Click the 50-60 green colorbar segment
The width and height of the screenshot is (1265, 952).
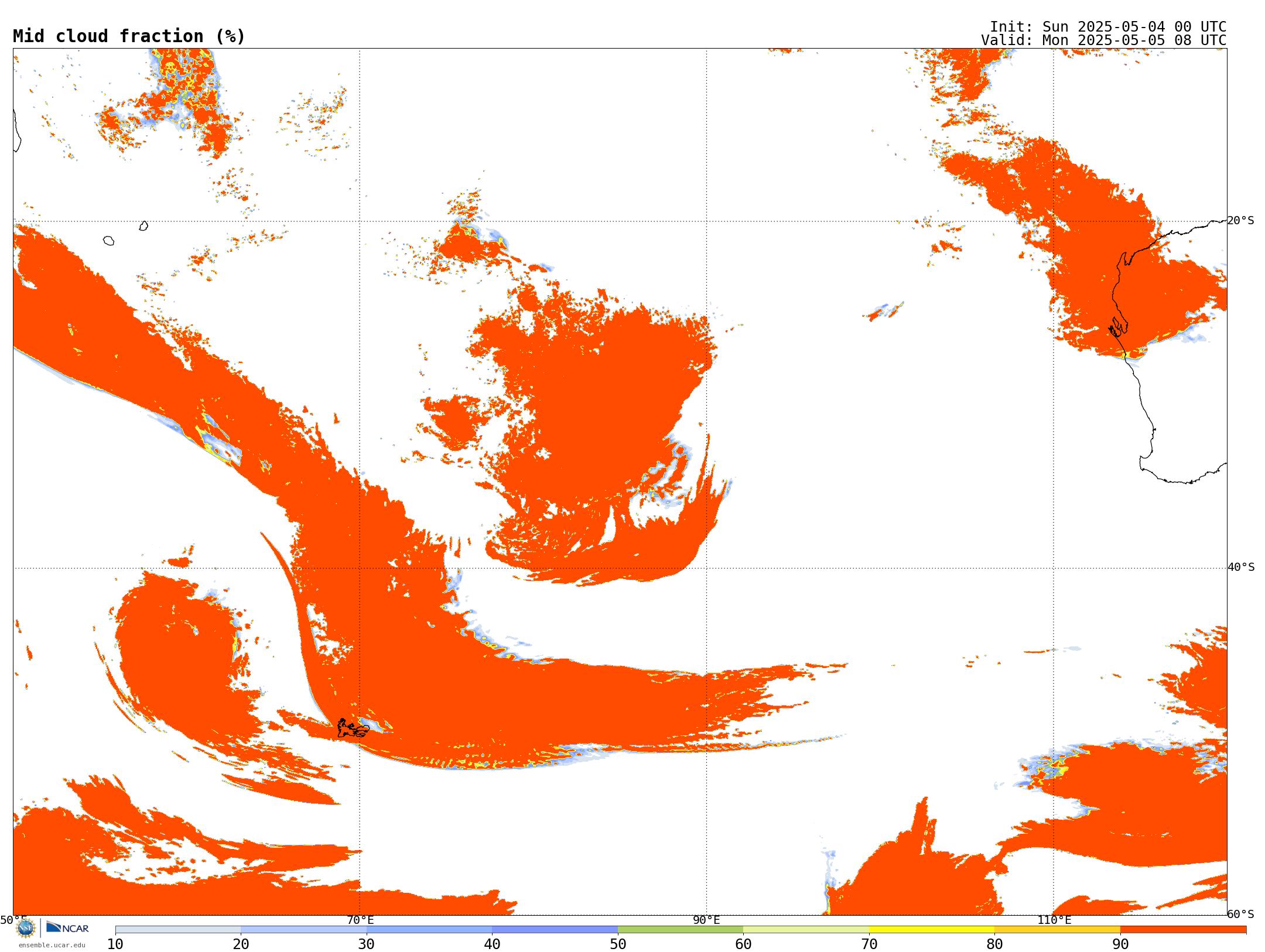coord(681,930)
